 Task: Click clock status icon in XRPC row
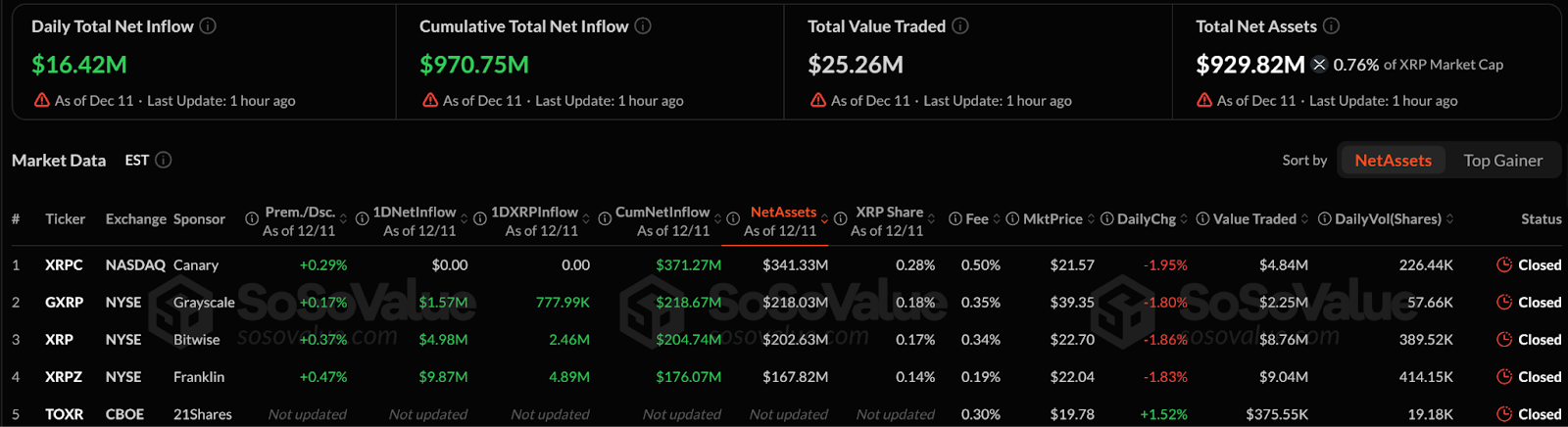coord(1504,264)
